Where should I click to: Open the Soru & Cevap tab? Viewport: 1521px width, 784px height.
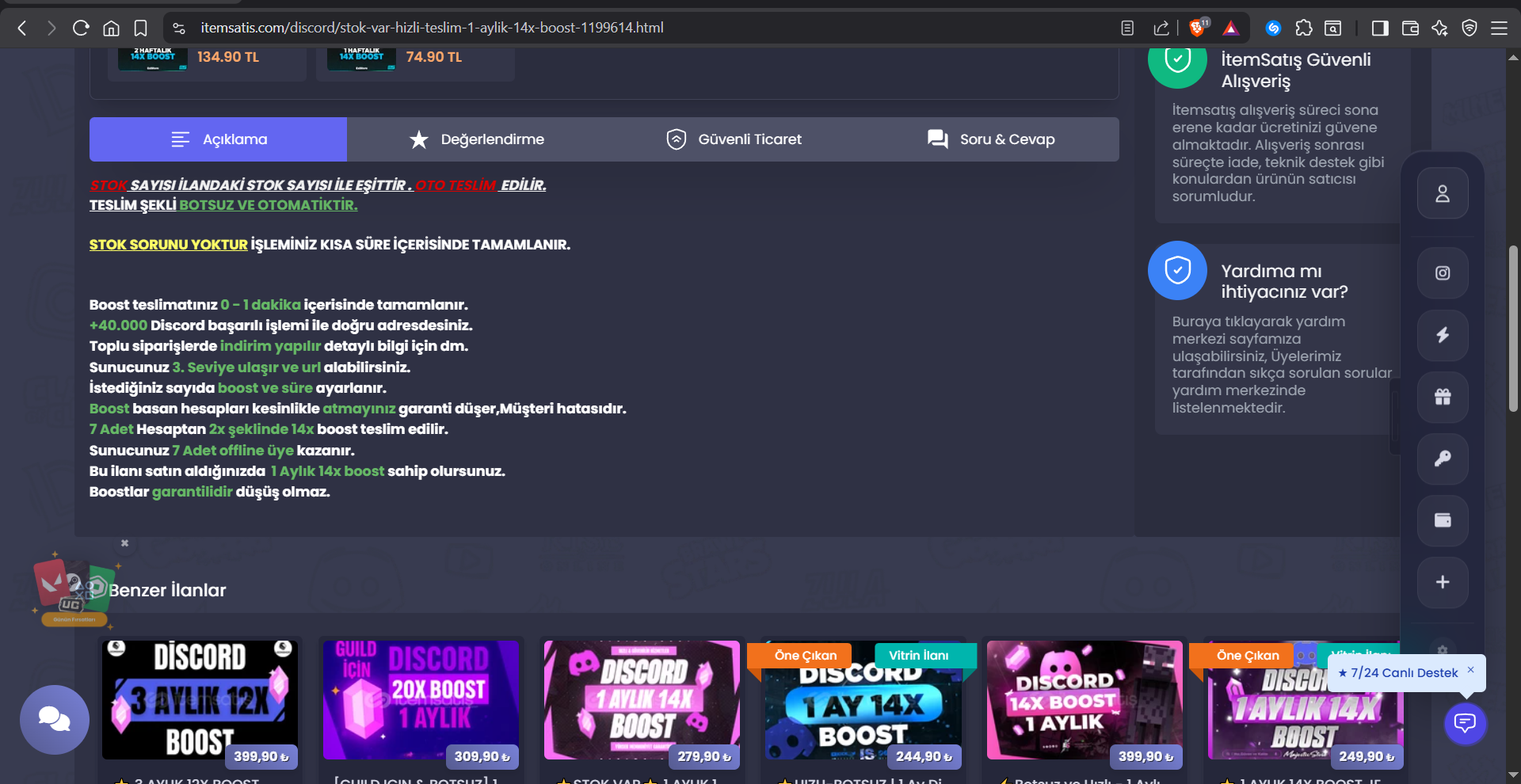990,139
